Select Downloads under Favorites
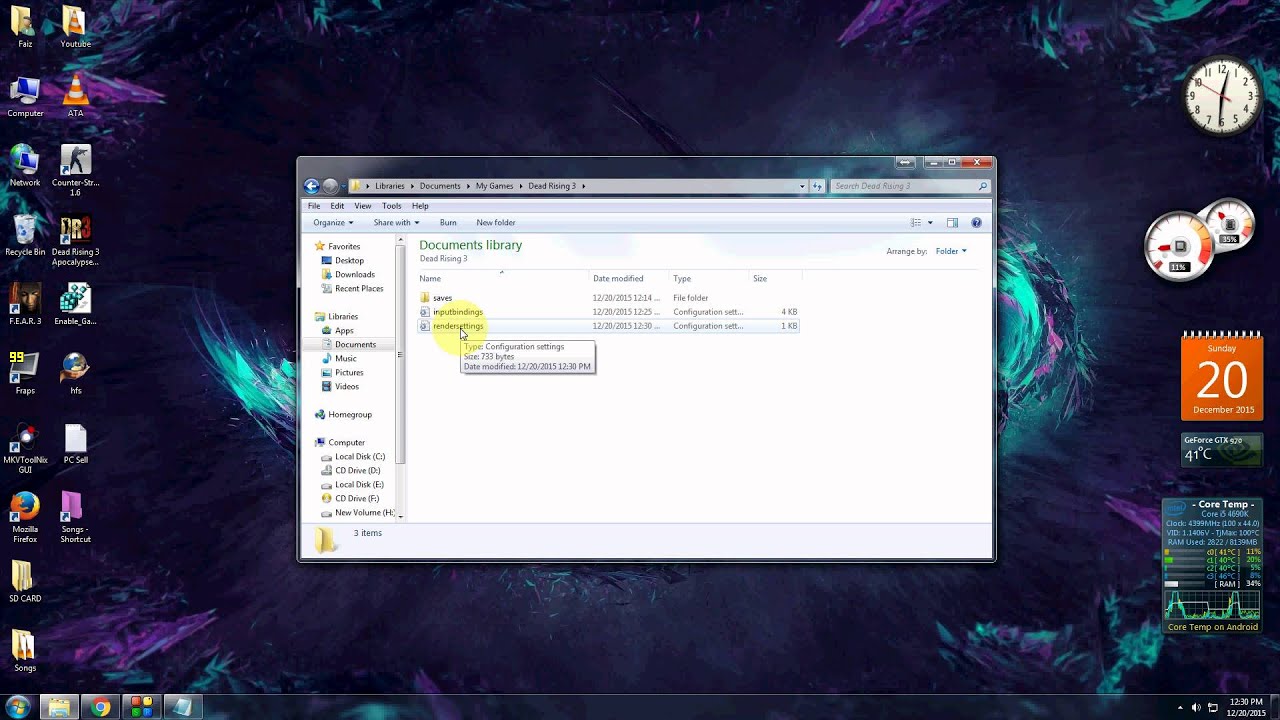 pos(354,275)
